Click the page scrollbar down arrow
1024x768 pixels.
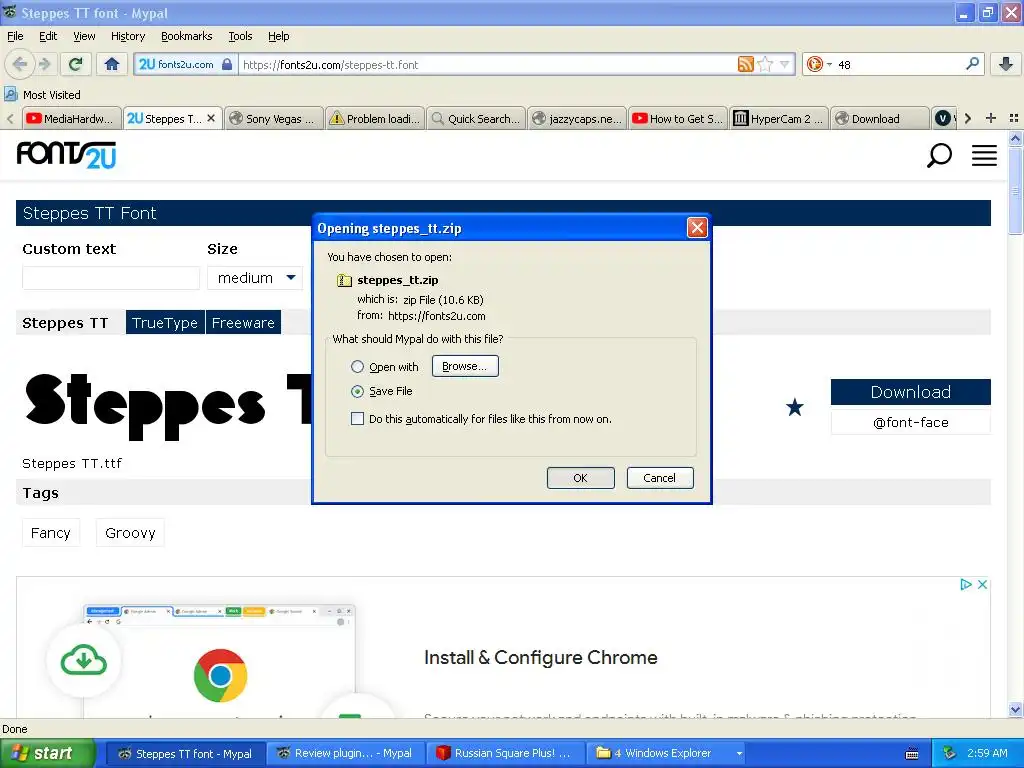[x=1015, y=709]
